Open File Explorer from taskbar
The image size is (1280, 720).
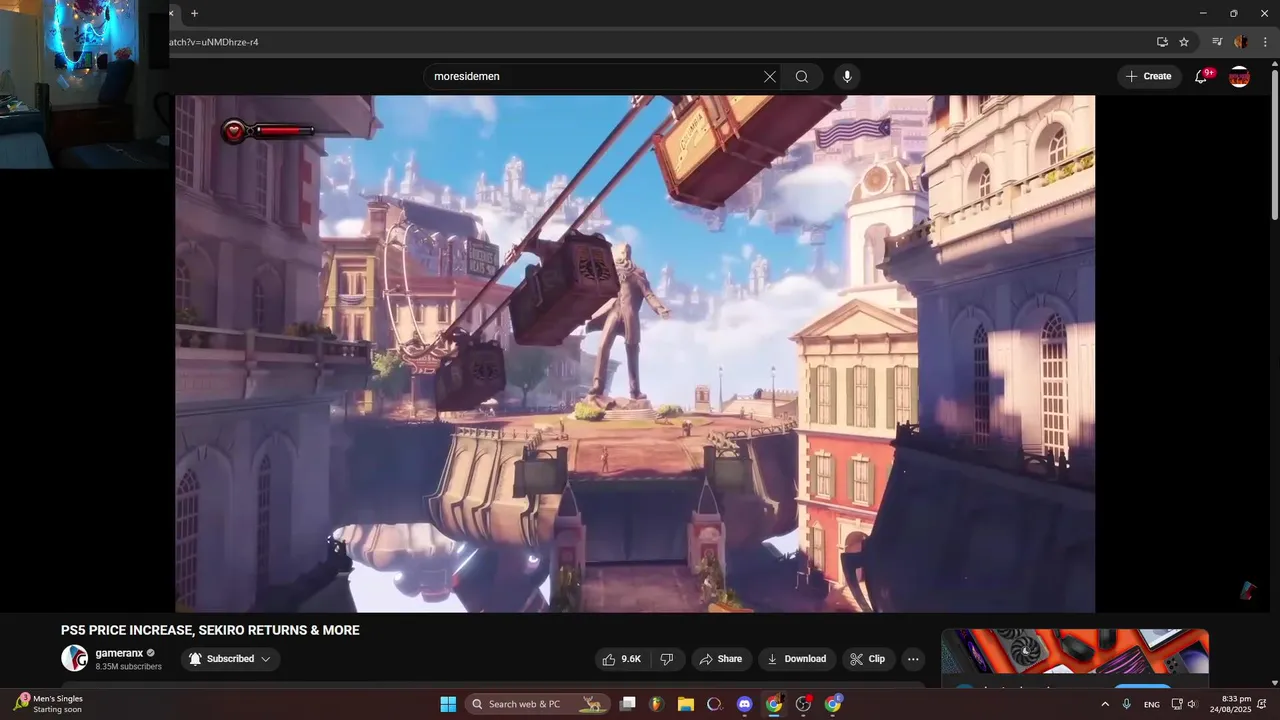[x=686, y=704]
